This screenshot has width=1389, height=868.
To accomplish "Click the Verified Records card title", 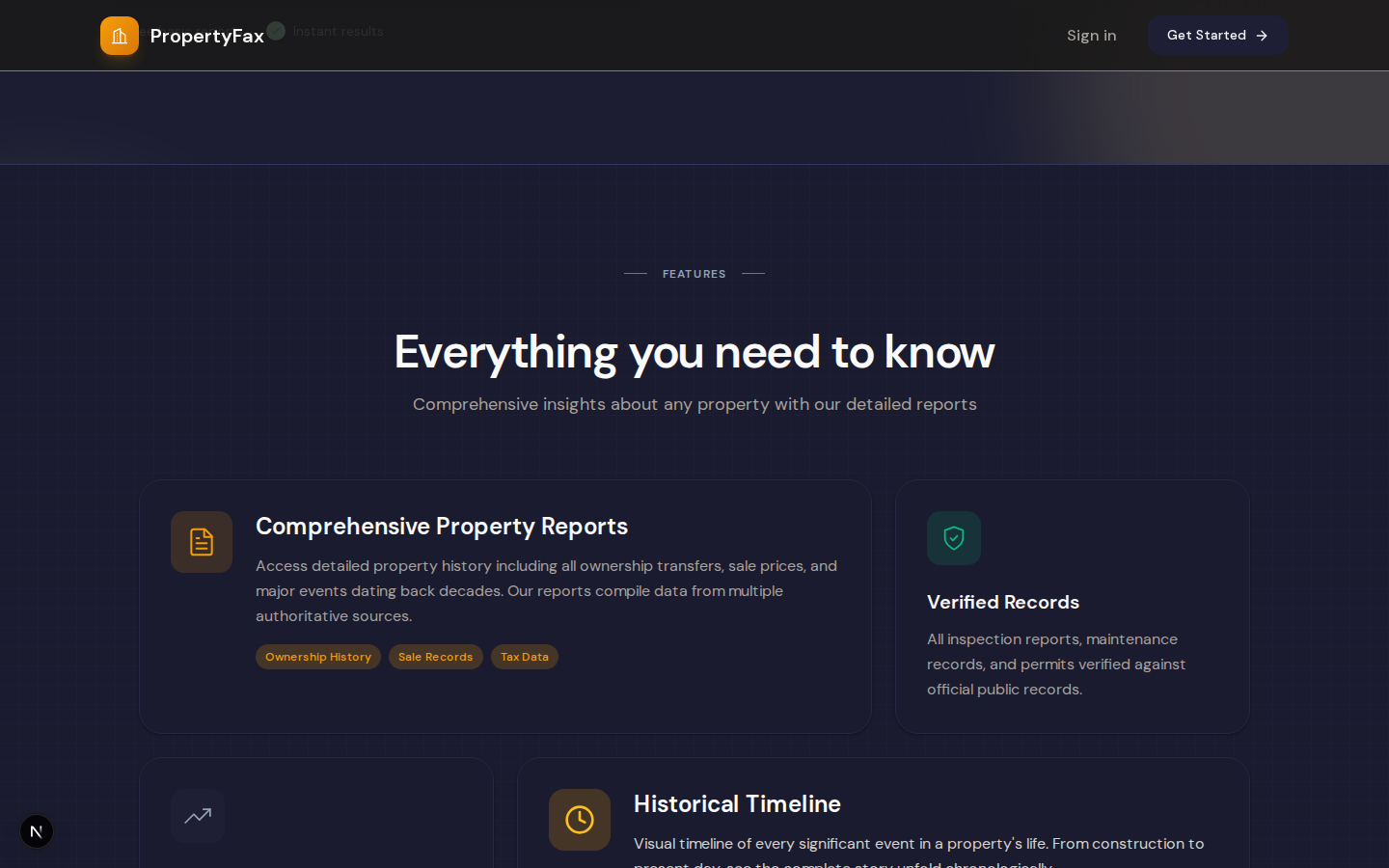I will pos(1003,602).
